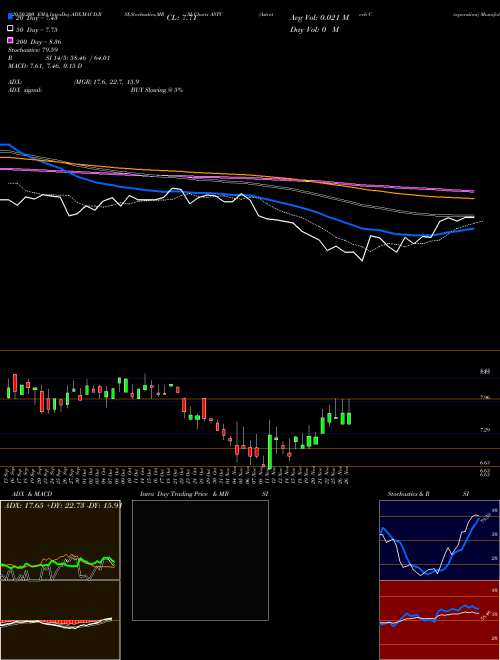Click the 'Avg Vol: 0.021 M' label
Viewport: 500px width, 660px height.
point(319,18)
